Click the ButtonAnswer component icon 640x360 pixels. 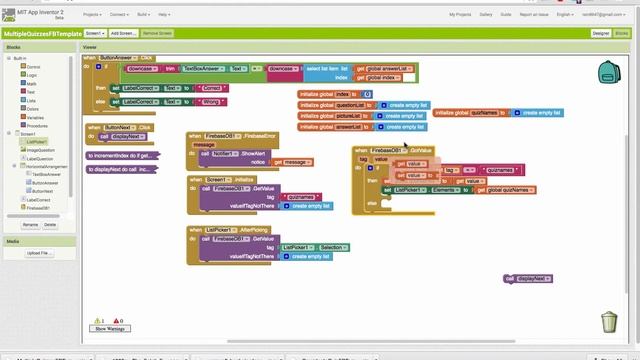point(29,182)
